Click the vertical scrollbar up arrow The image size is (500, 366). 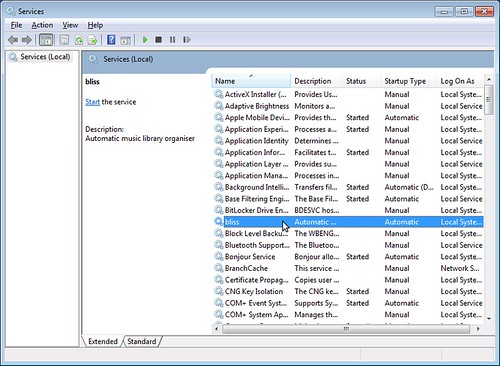click(x=489, y=80)
